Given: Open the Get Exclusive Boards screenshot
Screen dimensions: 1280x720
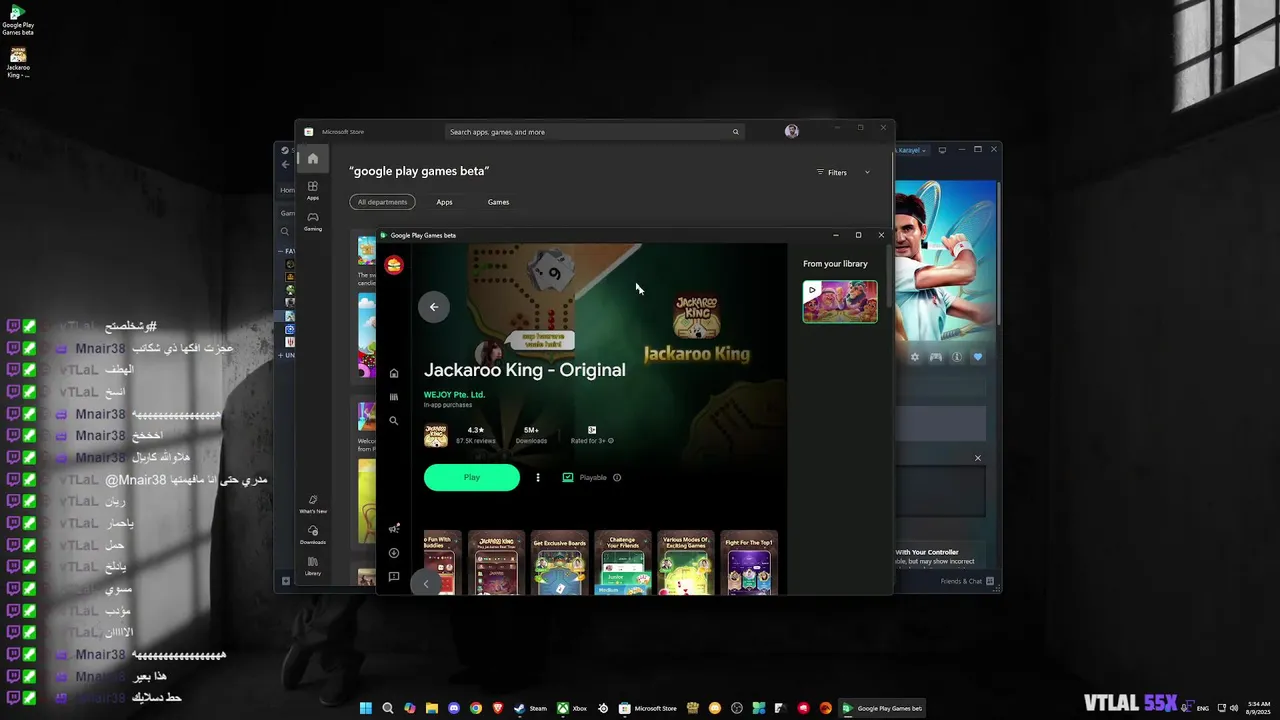Looking at the screenshot, I should [x=559, y=563].
